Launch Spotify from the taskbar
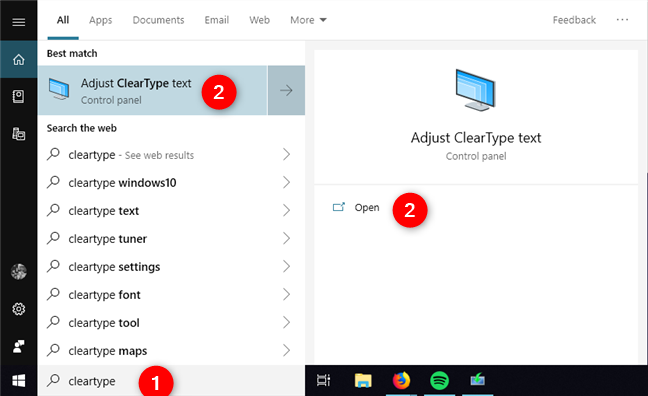 point(439,380)
